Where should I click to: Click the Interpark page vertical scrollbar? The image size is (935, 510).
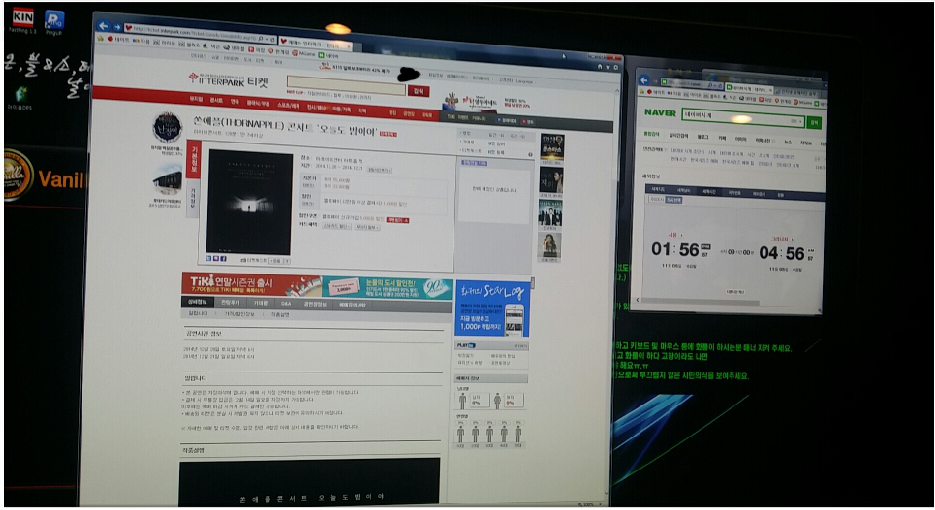614,250
